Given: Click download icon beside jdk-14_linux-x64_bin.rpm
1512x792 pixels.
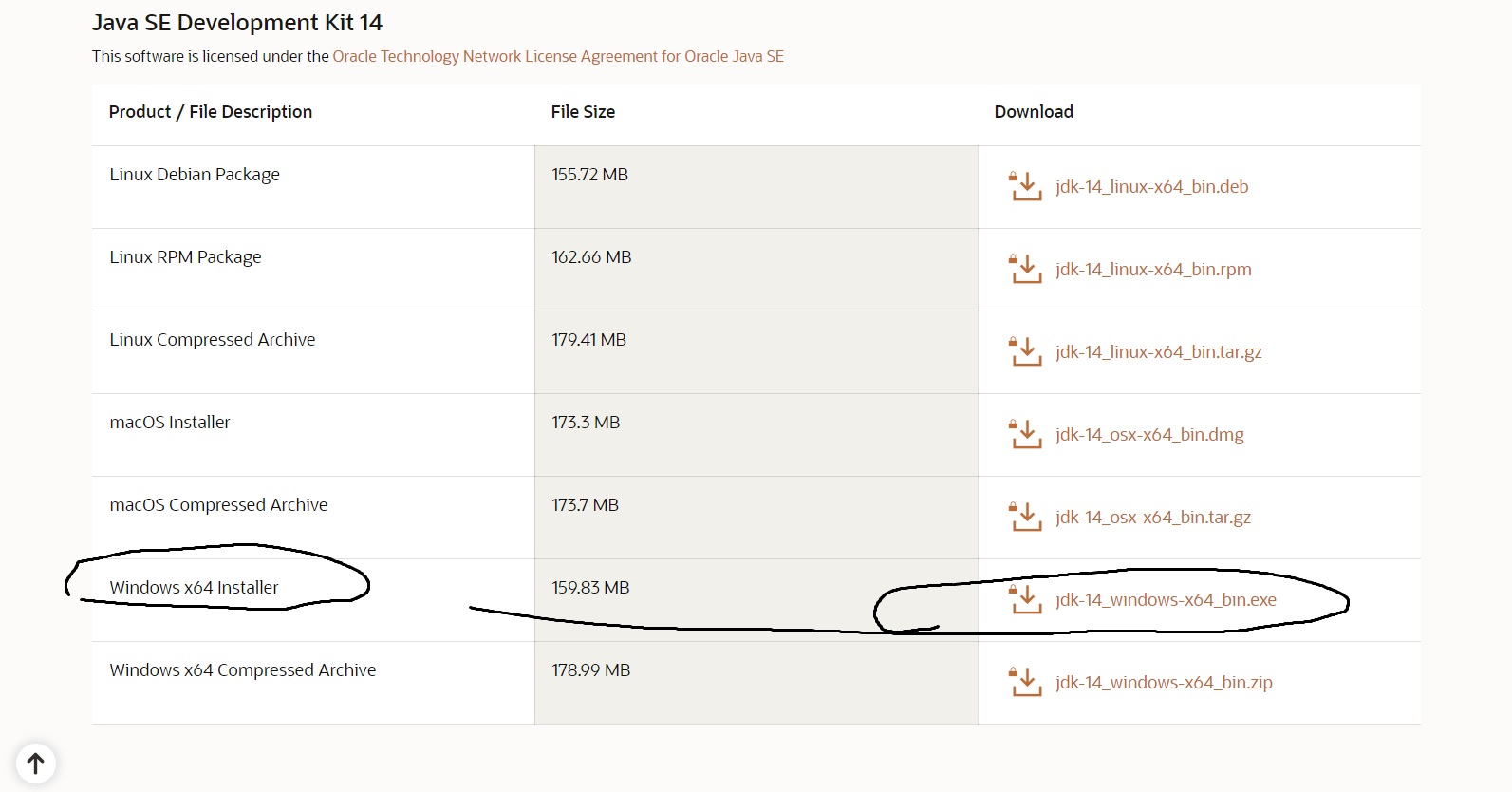Looking at the screenshot, I should click(x=1025, y=269).
